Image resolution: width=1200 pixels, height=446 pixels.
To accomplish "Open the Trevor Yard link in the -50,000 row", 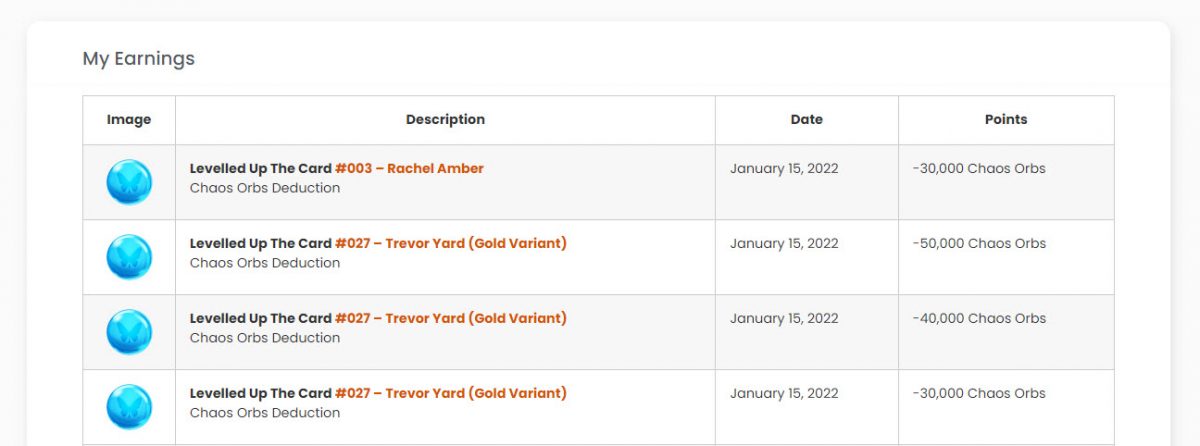I will coord(451,243).
